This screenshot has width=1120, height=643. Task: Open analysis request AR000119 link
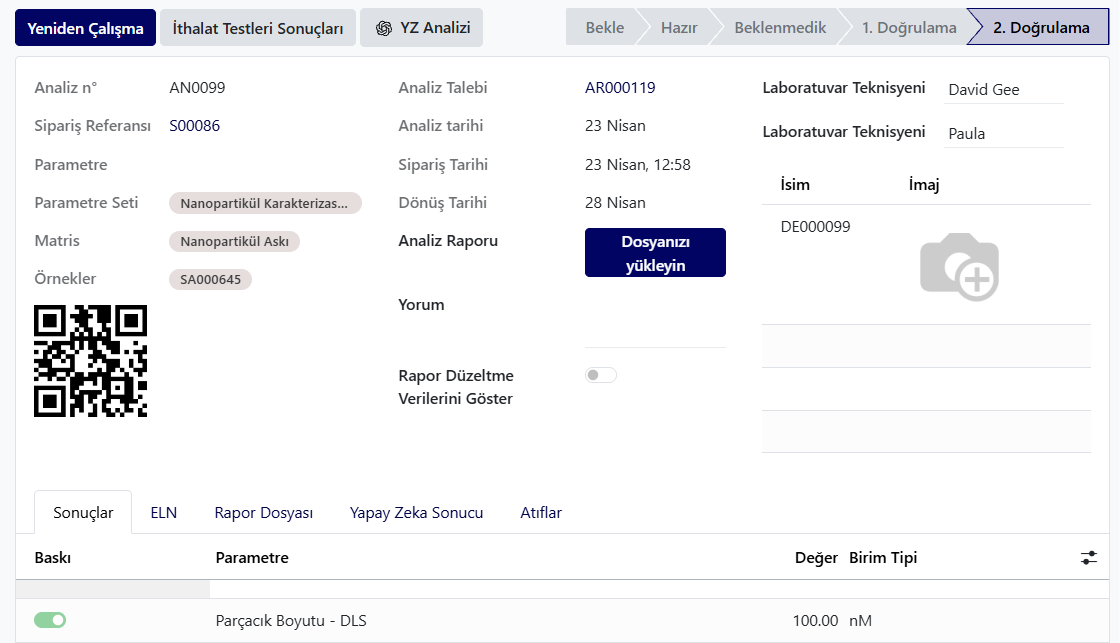point(620,88)
